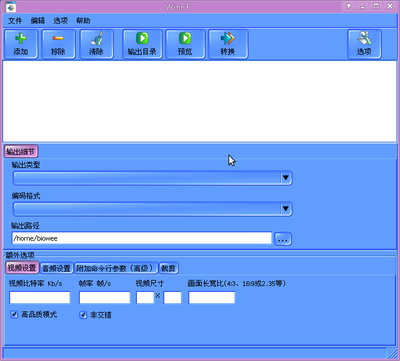Open the 帮助 menu
The image size is (400, 361).
point(83,21)
